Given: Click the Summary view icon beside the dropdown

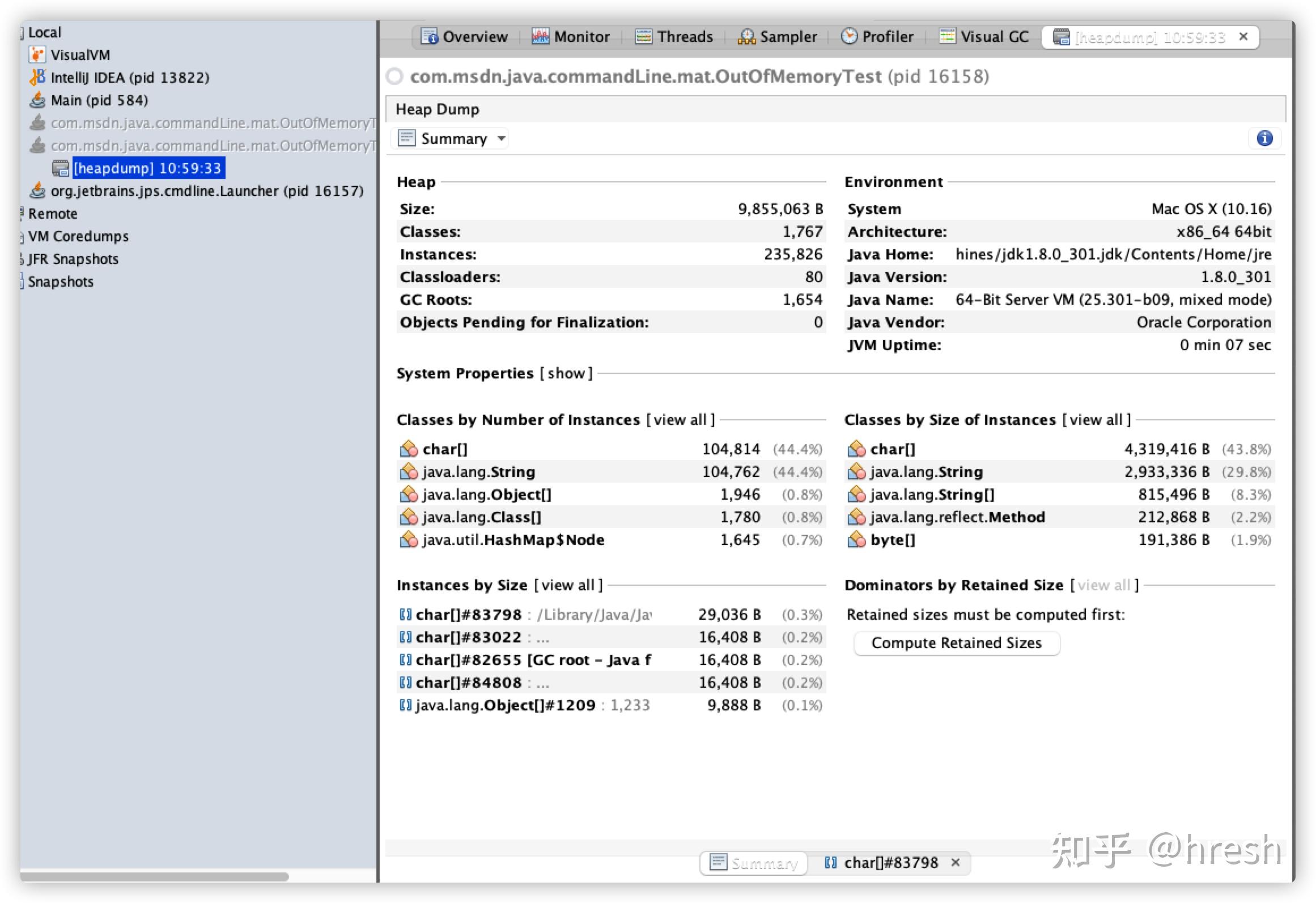Looking at the screenshot, I should tap(406, 138).
